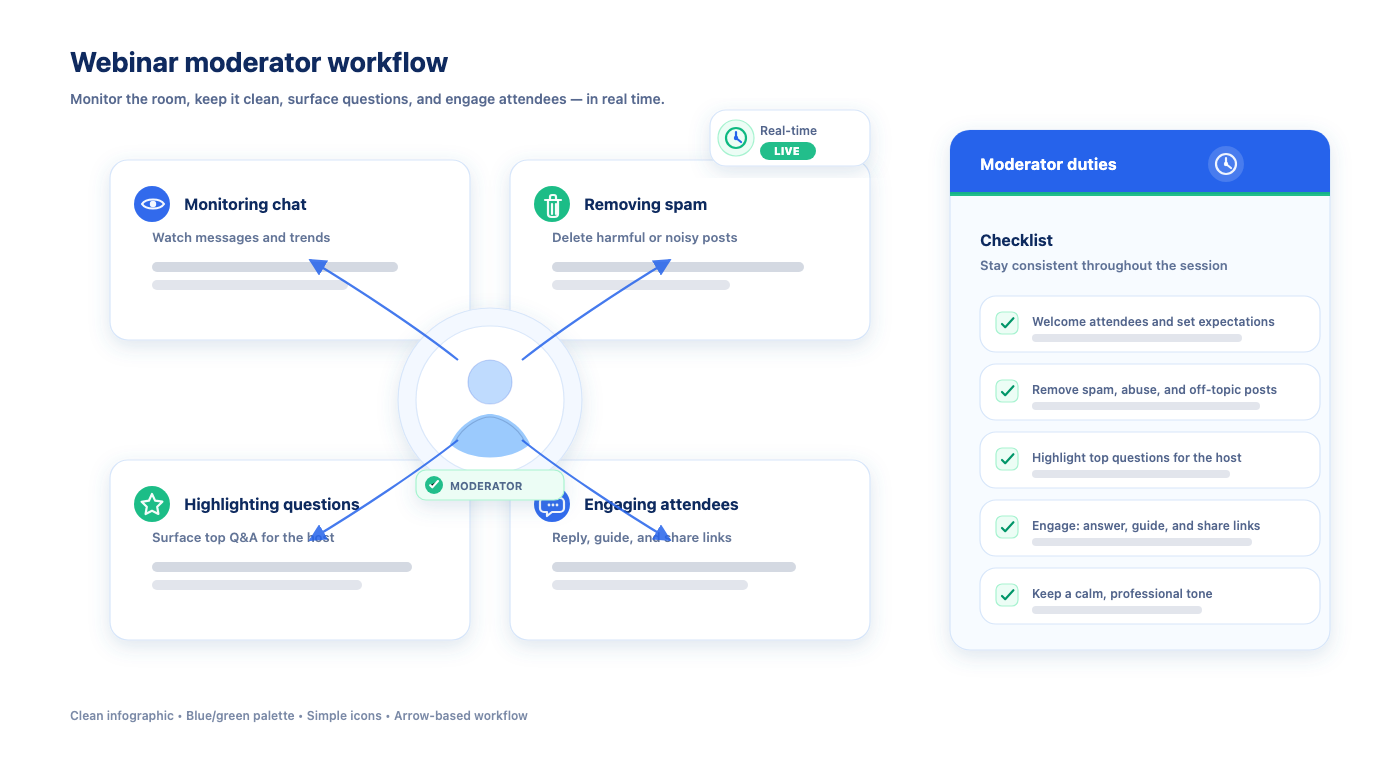
Task: Click the green LIVE badge
Action: click(x=787, y=151)
